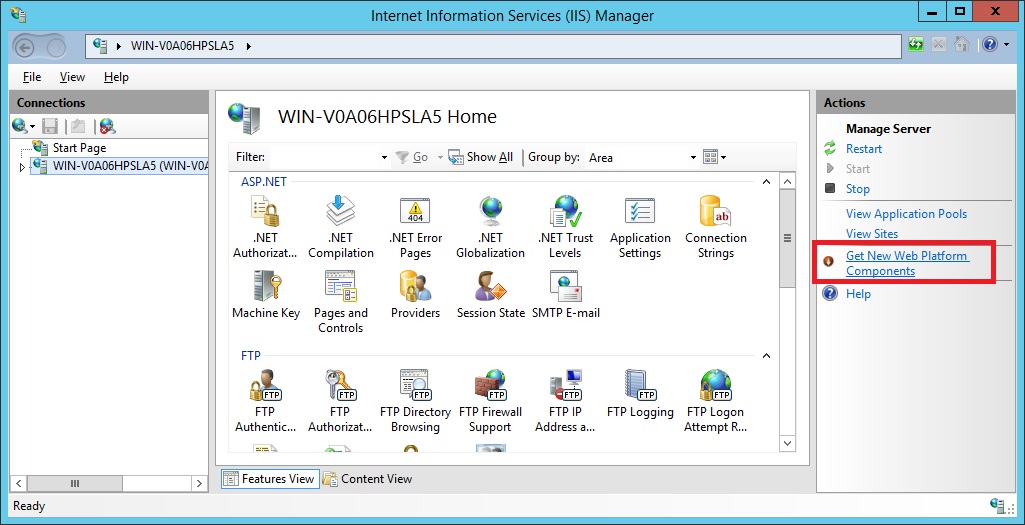Viewport: 1025px width, 525px height.
Task: Open the Providers feature
Action: coord(415,294)
